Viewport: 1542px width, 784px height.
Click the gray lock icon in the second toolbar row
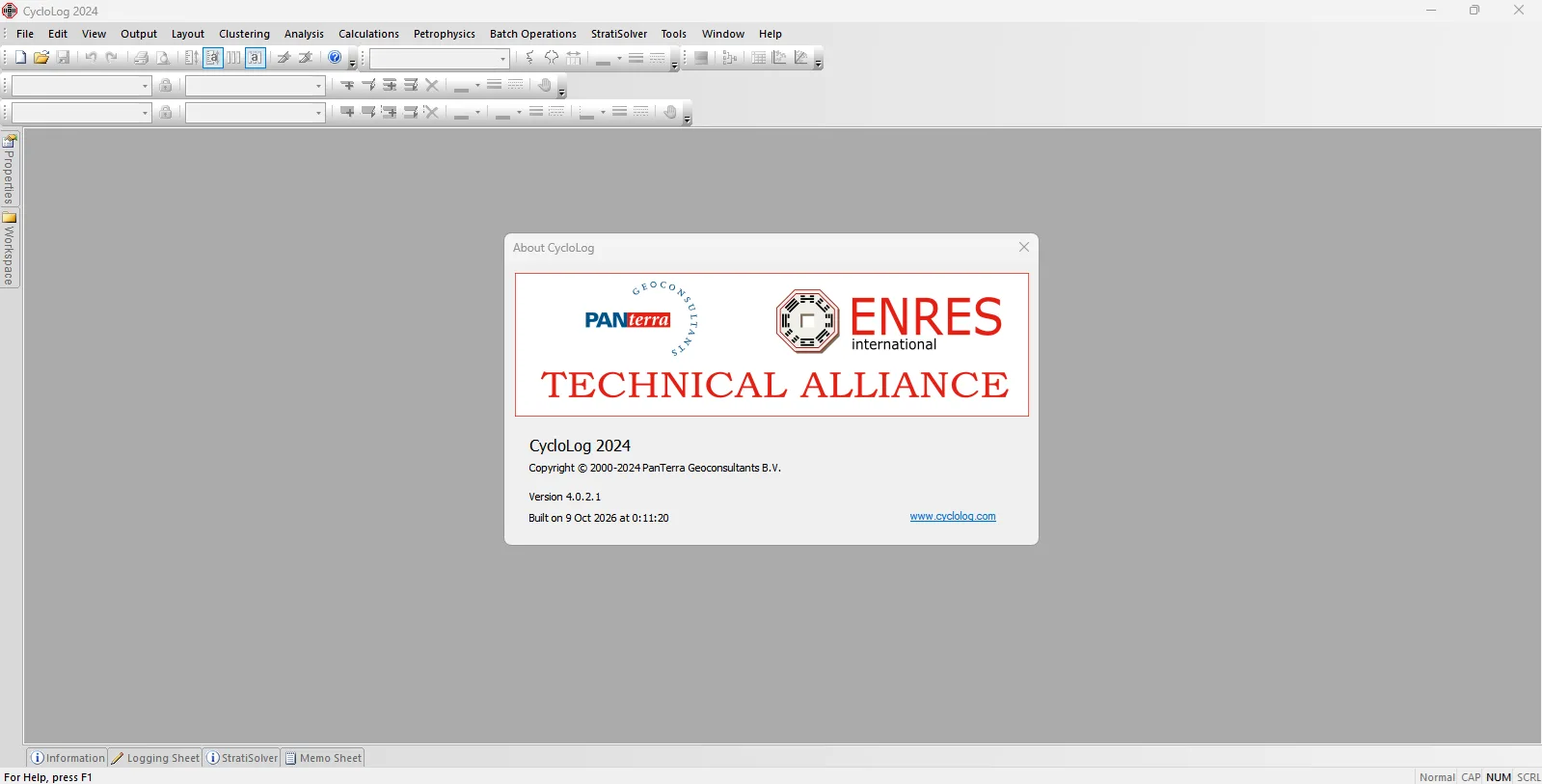[166, 86]
